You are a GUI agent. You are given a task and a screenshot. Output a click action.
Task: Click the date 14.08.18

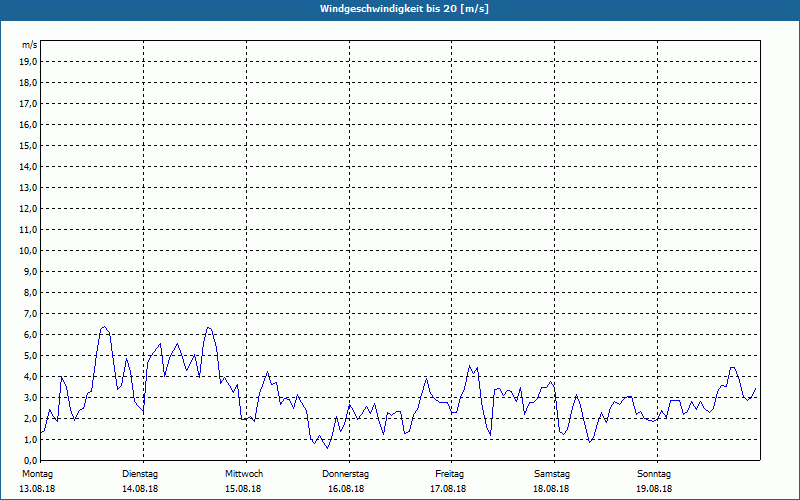140,489
